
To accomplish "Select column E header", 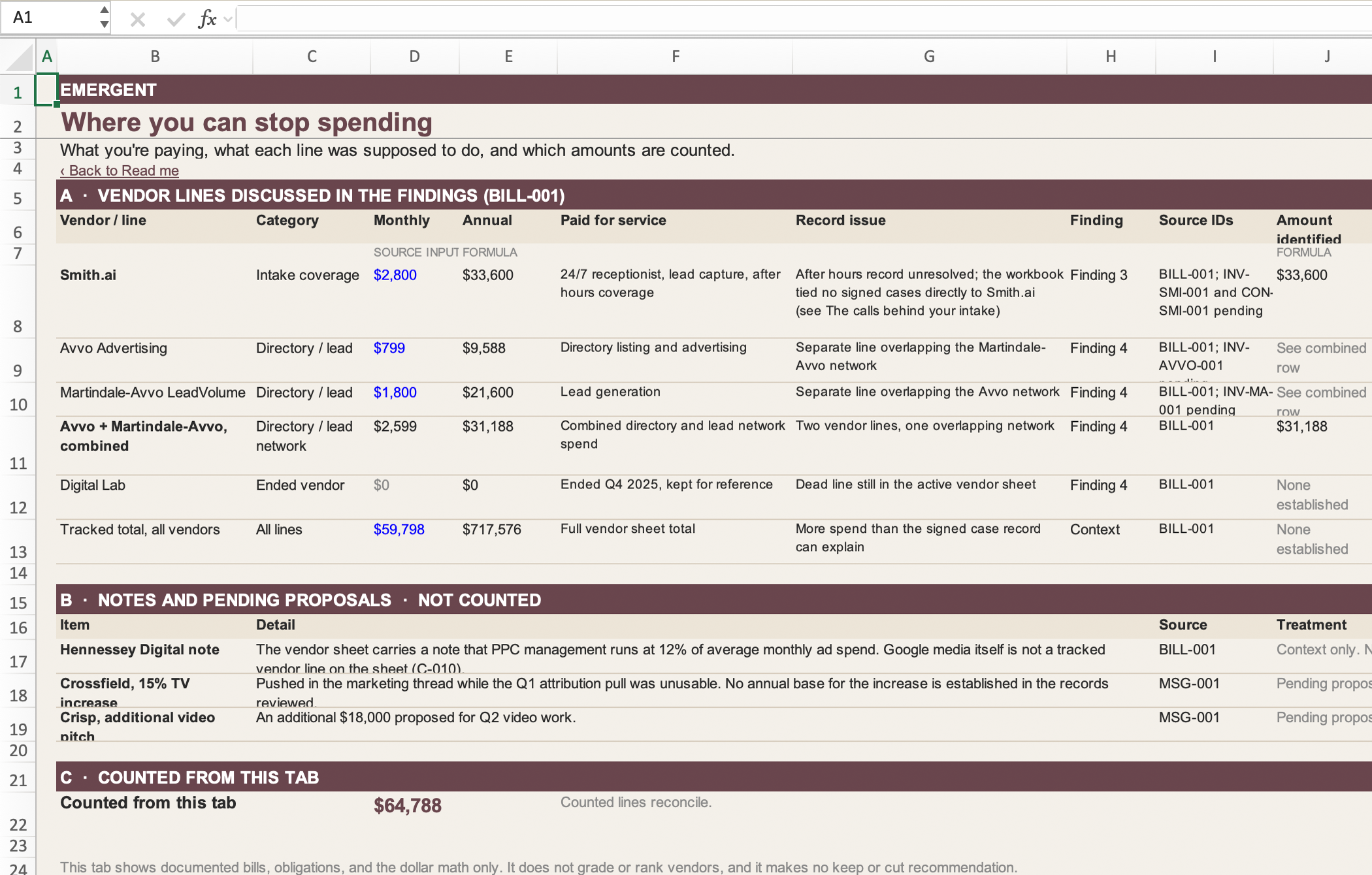I will point(508,57).
